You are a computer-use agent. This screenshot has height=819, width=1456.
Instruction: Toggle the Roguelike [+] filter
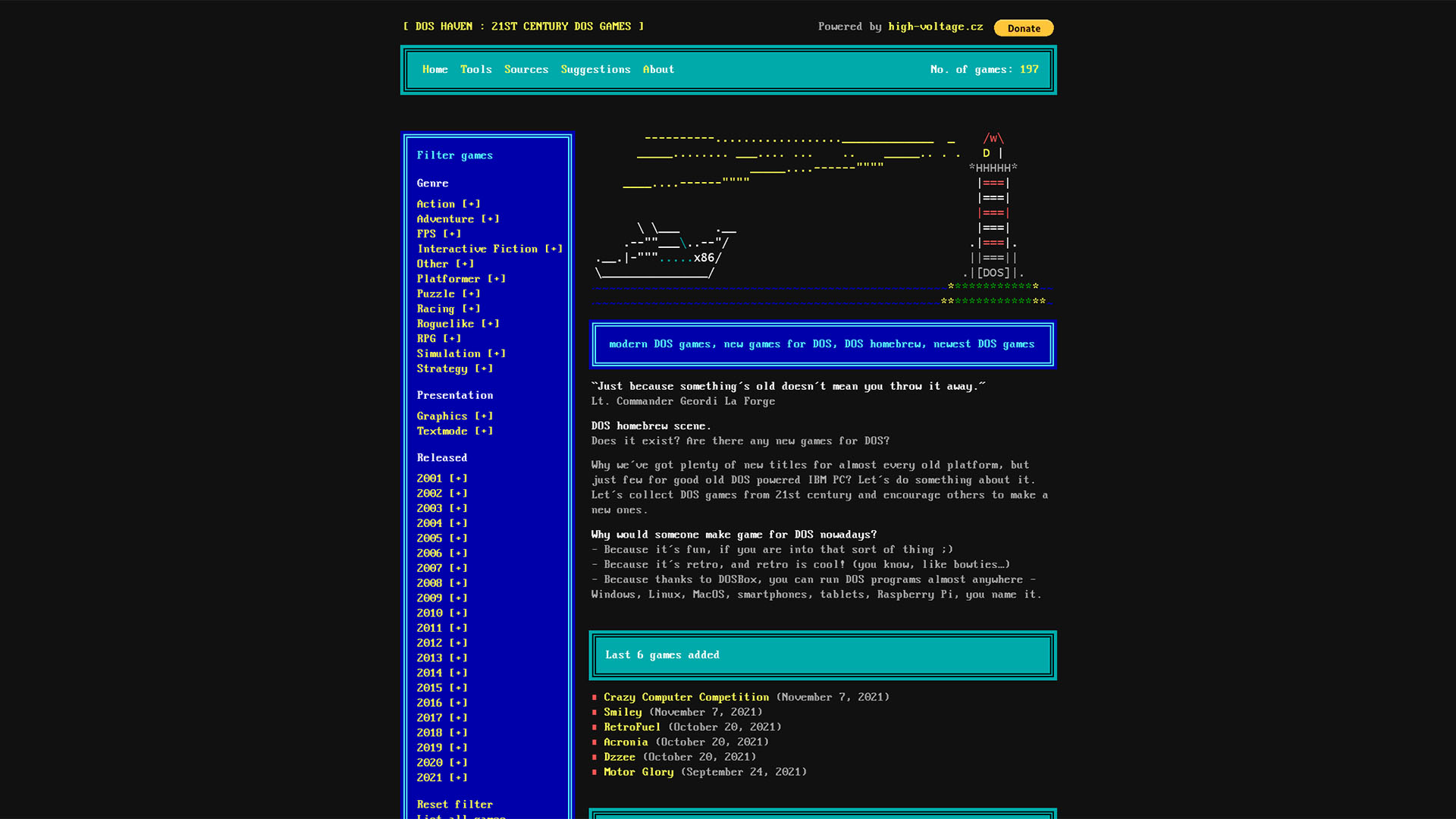click(x=458, y=324)
